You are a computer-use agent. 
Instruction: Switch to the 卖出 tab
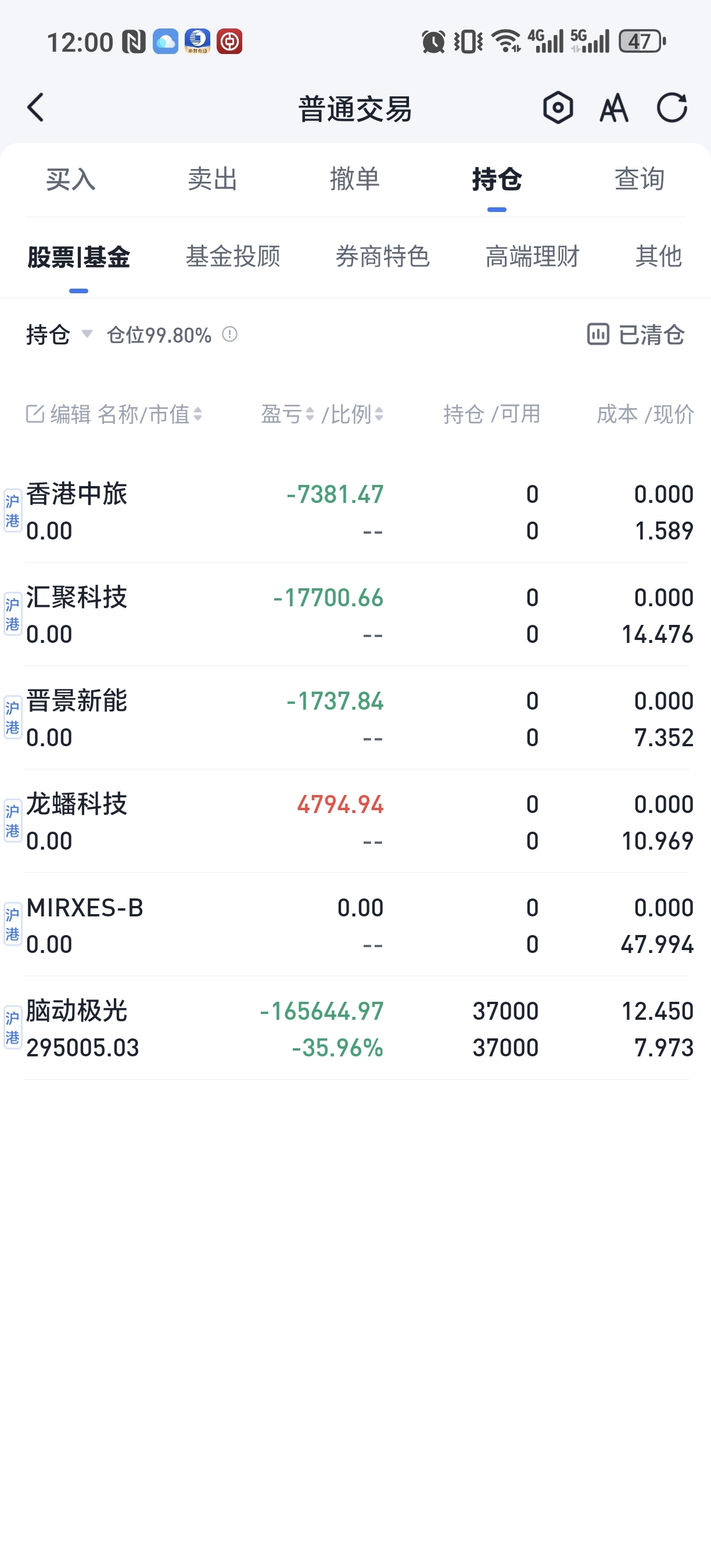pyautogui.click(x=213, y=179)
